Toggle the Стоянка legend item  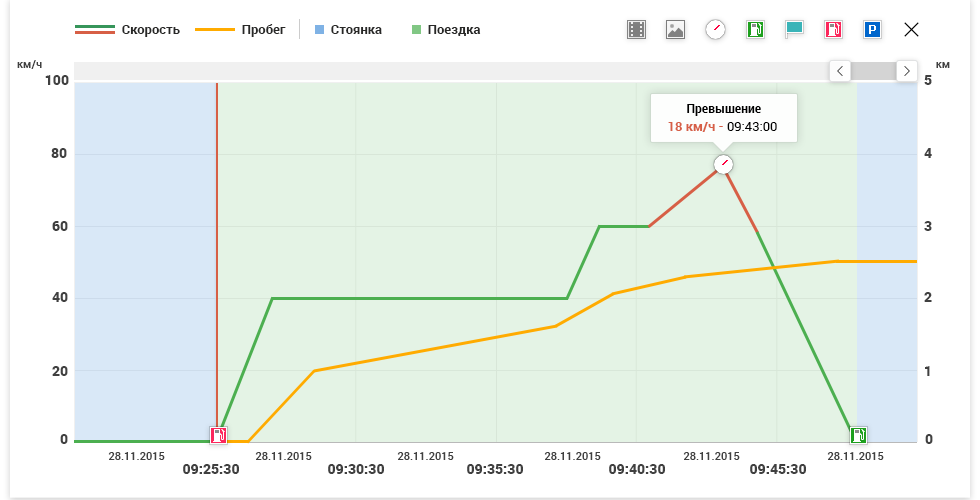pyautogui.click(x=349, y=30)
